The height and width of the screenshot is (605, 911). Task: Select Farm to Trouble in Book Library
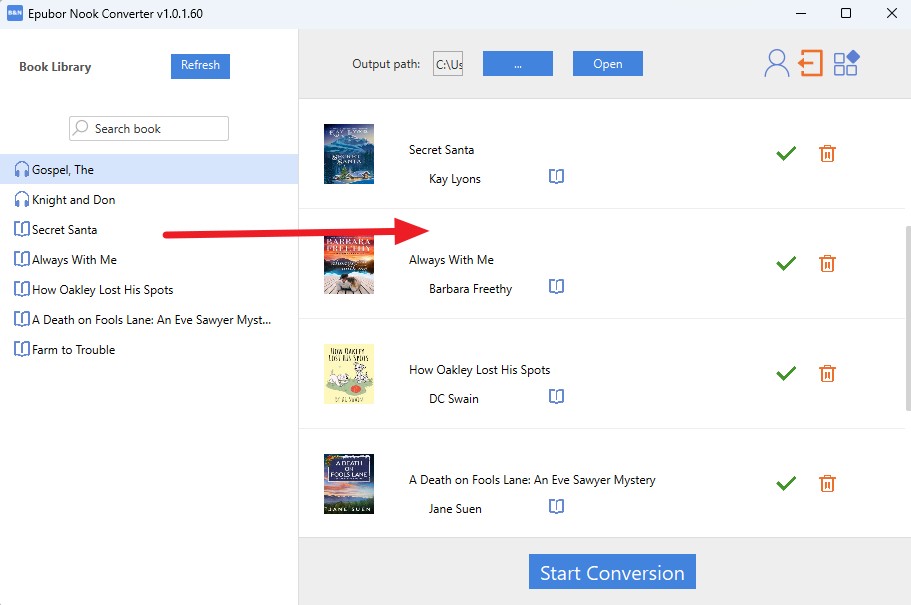149,350
